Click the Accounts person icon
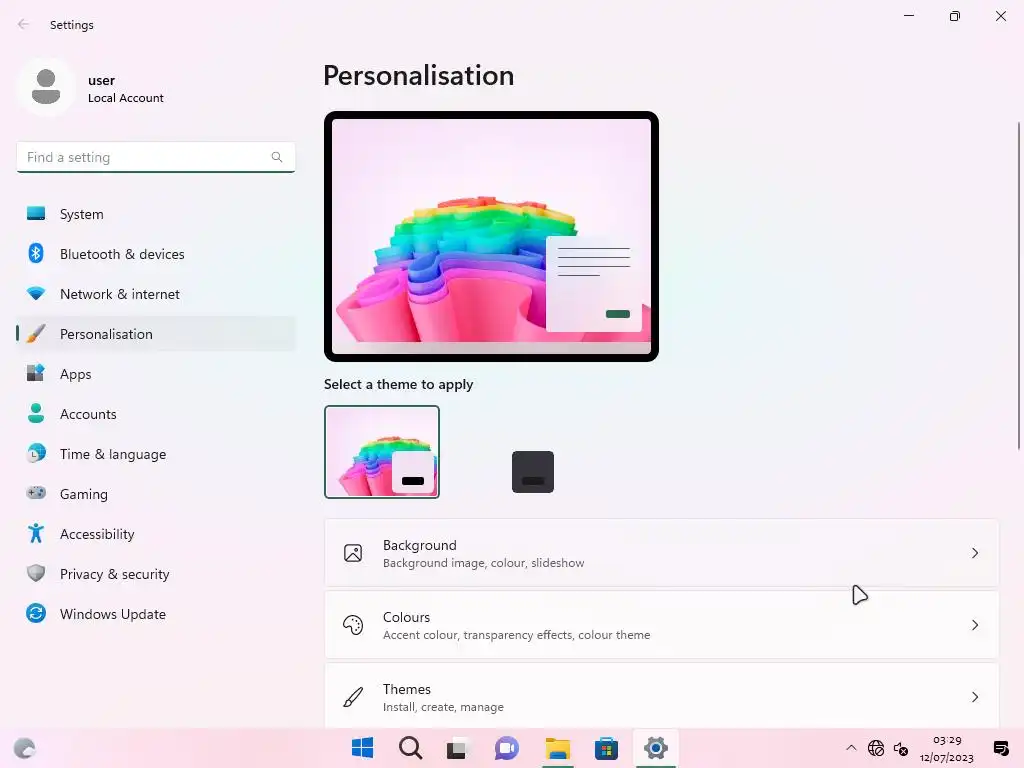Image resolution: width=1024 pixels, height=768 pixels. [36, 413]
